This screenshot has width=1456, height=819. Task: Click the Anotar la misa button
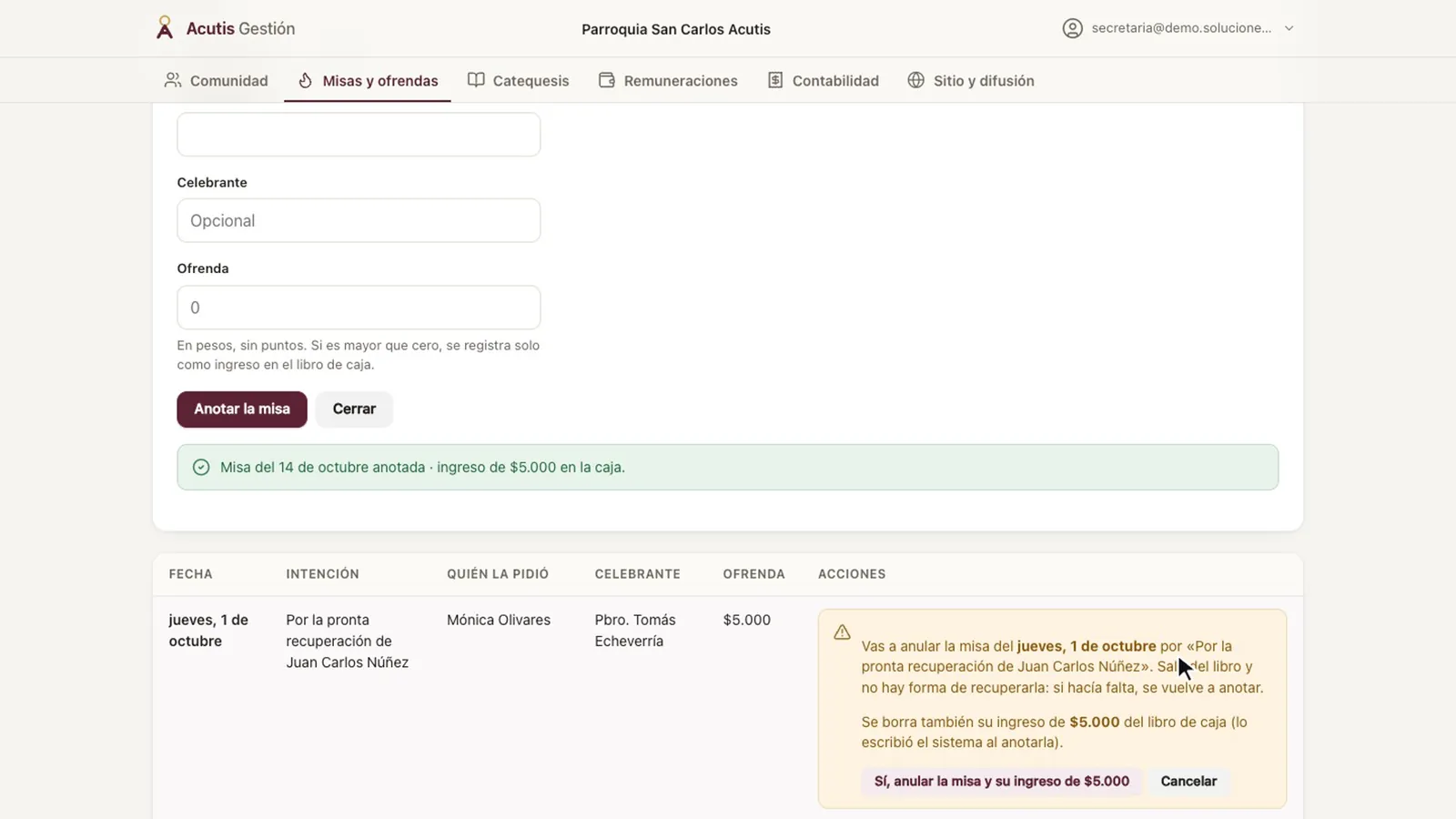click(x=242, y=409)
